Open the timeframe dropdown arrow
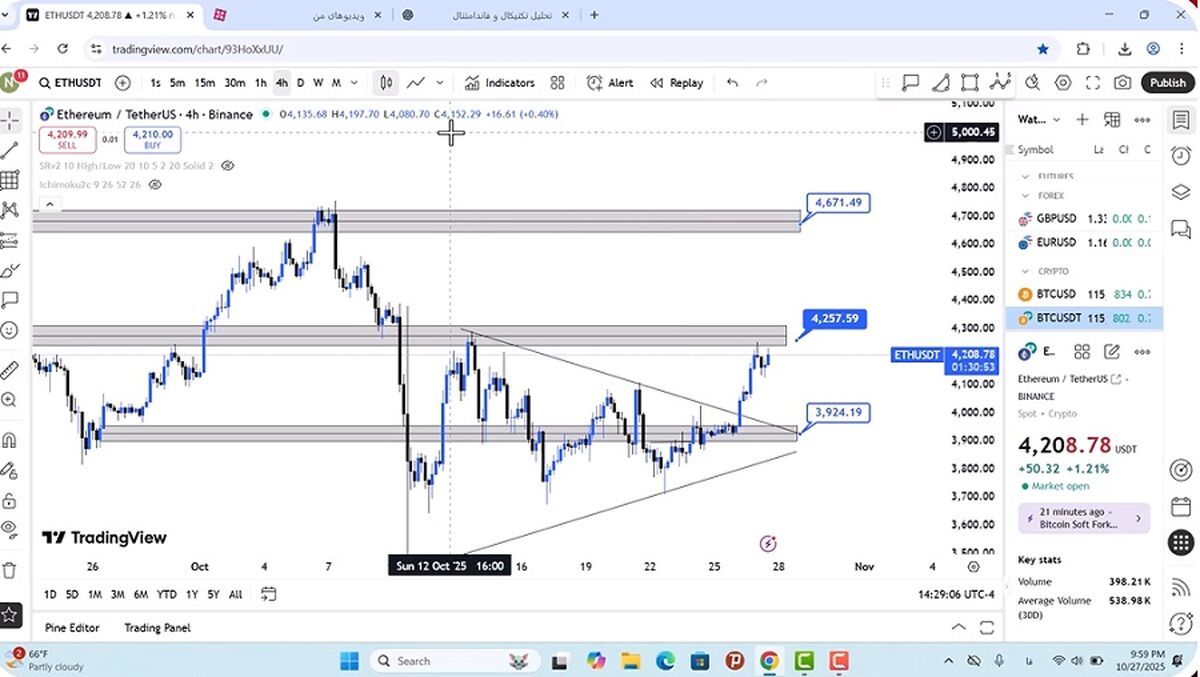Screen dimensions: 1200x677 click(x=356, y=83)
